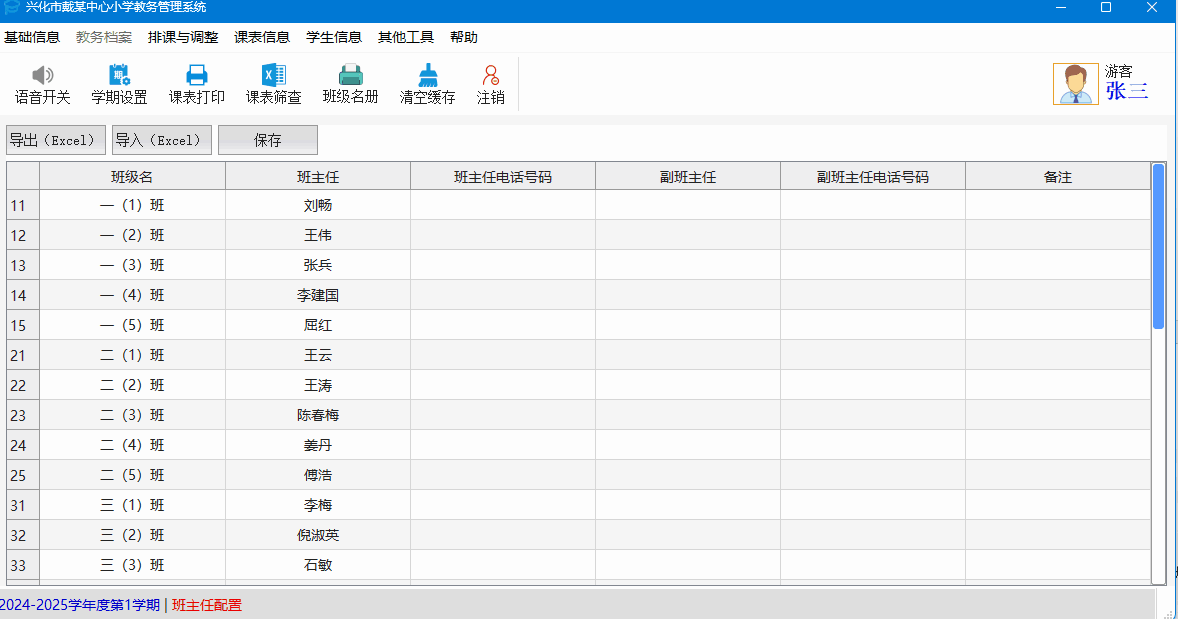This screenshot has height=619, width=1178.
Task: Click the 导出 (Excel) button
Action: (x=56, y=140)
